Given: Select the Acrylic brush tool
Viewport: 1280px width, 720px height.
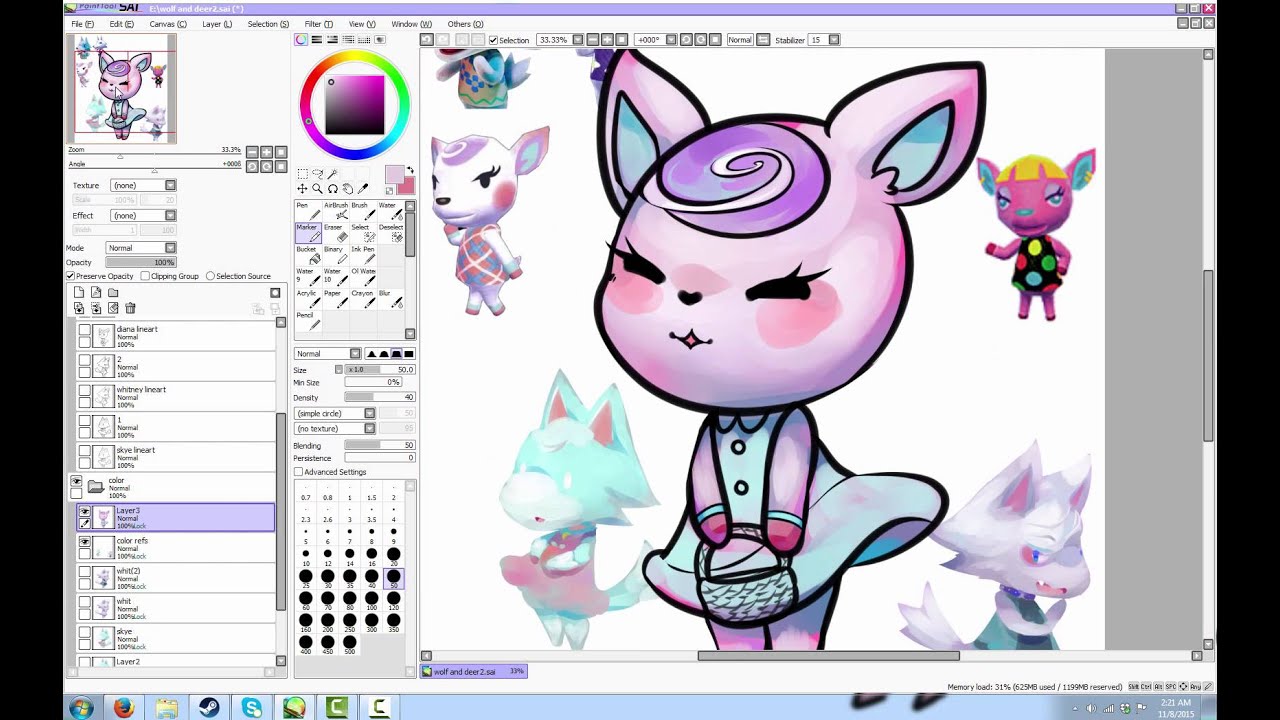Looking at the screenshot, I should coord(308,298).
